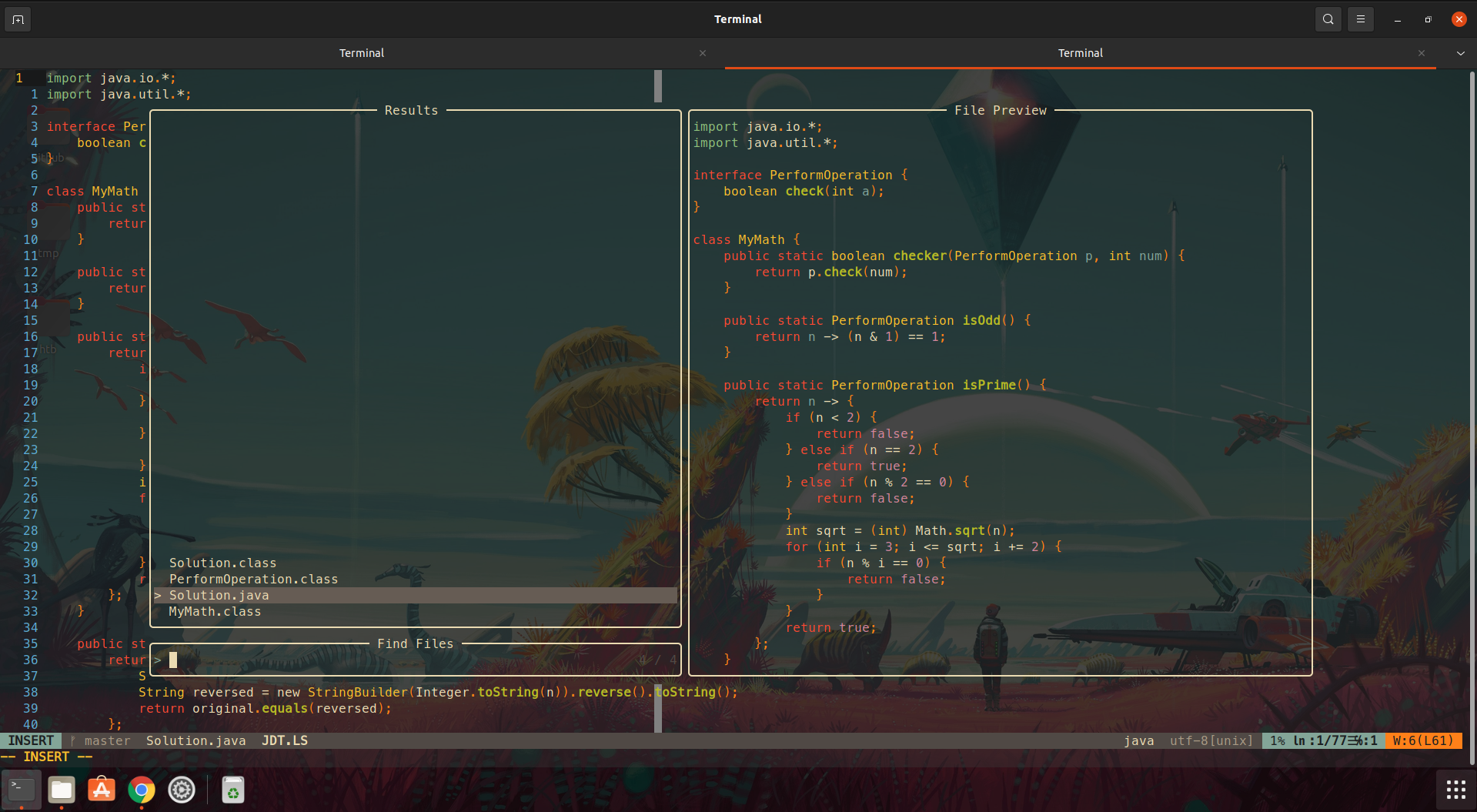The image size is (1477, 812).
Task: Click the Math.sqrt line in File Preview
Action: [x=900, y=530]
